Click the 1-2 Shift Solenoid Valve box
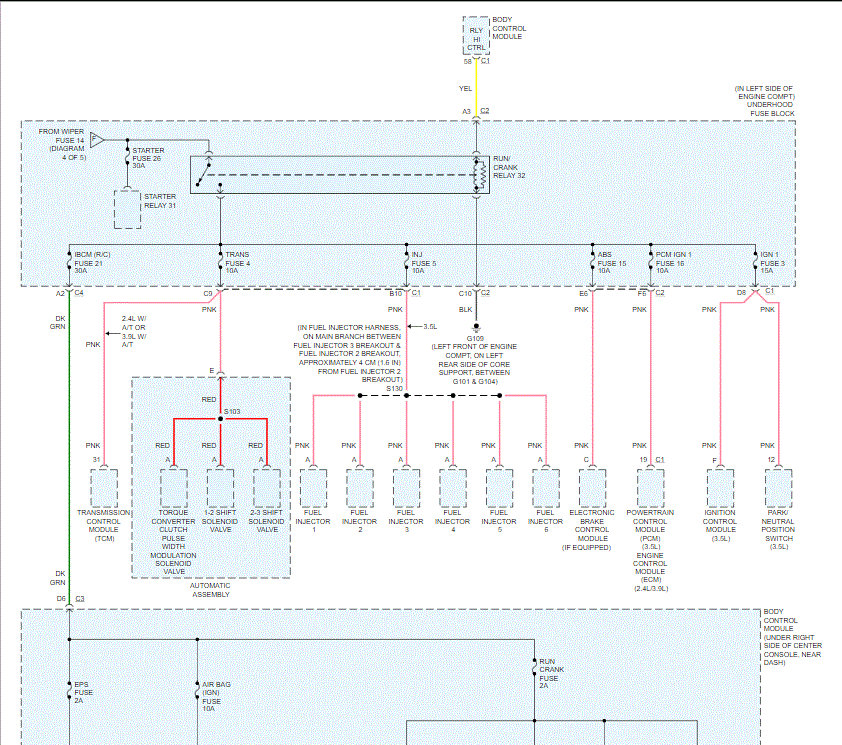Image resolution: width=842 pixels, height=745 pixels. (220, 488)
